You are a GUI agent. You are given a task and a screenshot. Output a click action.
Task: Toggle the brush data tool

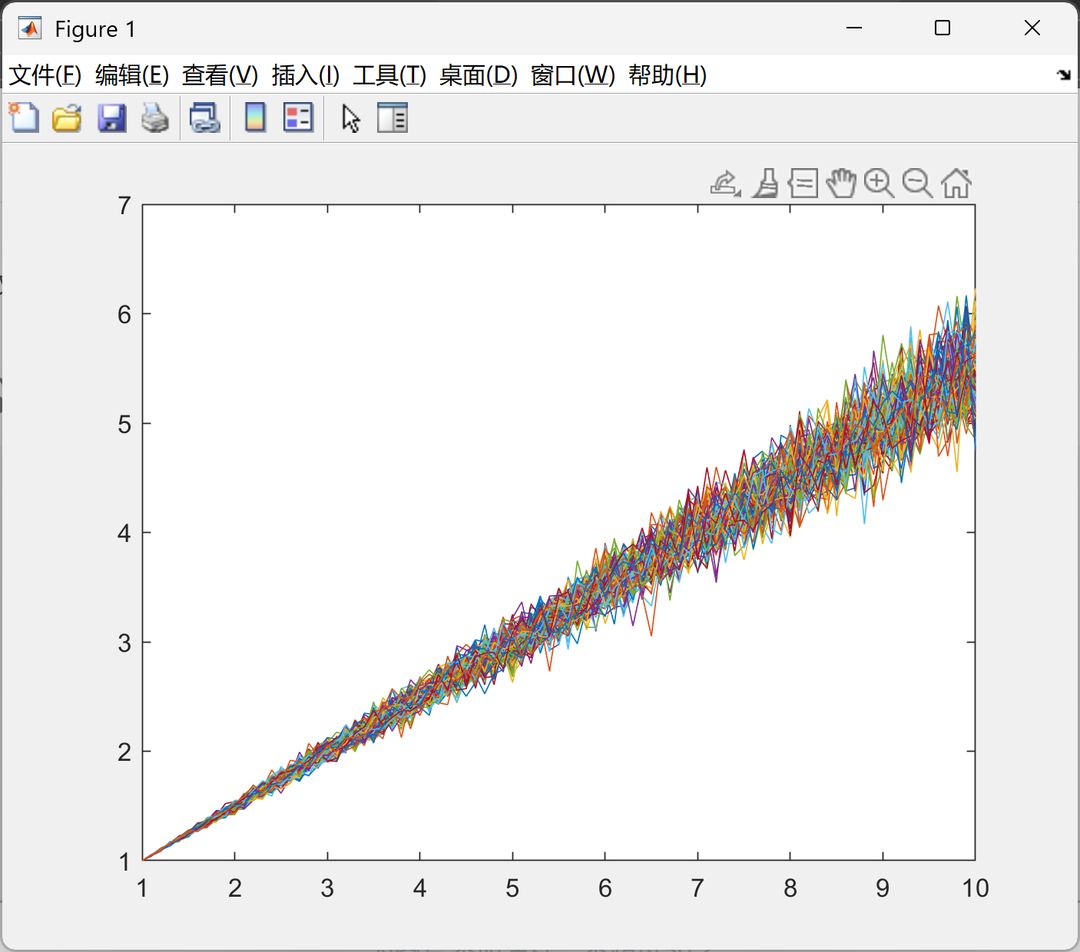coord(765,184)
